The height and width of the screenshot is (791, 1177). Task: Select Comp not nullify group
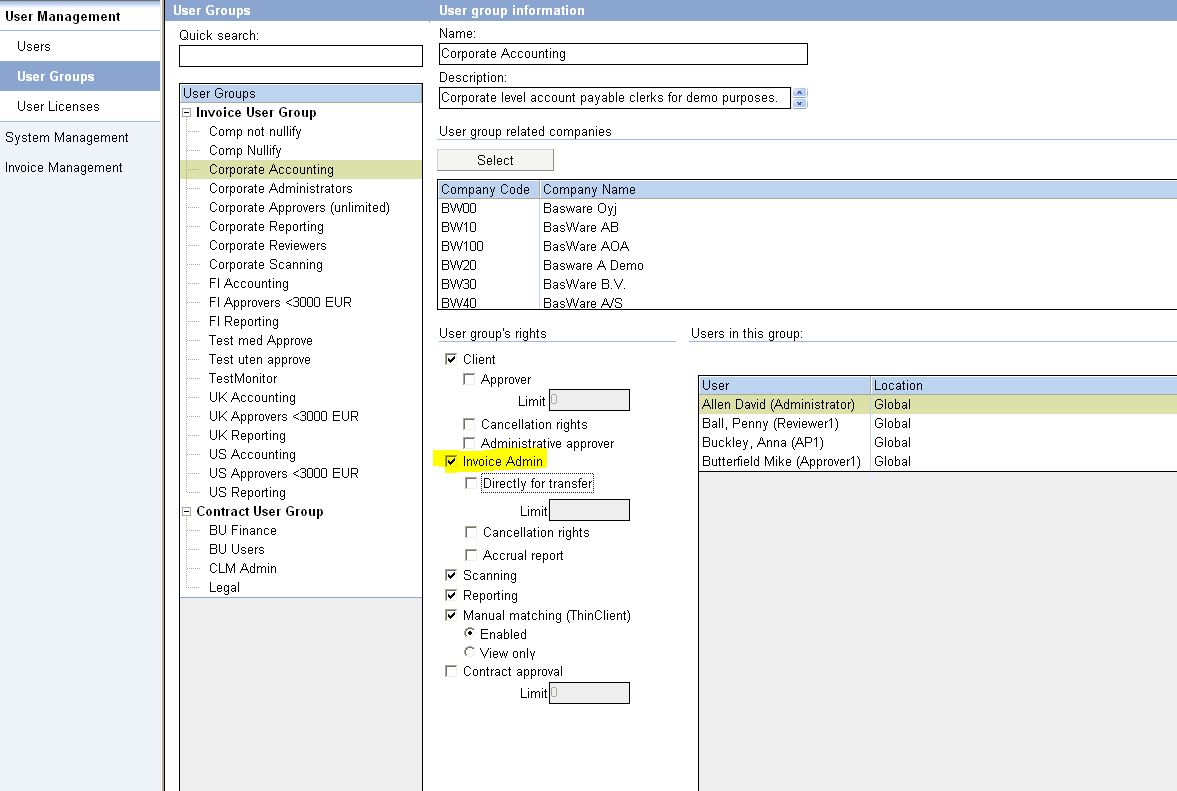pos(255,131)
